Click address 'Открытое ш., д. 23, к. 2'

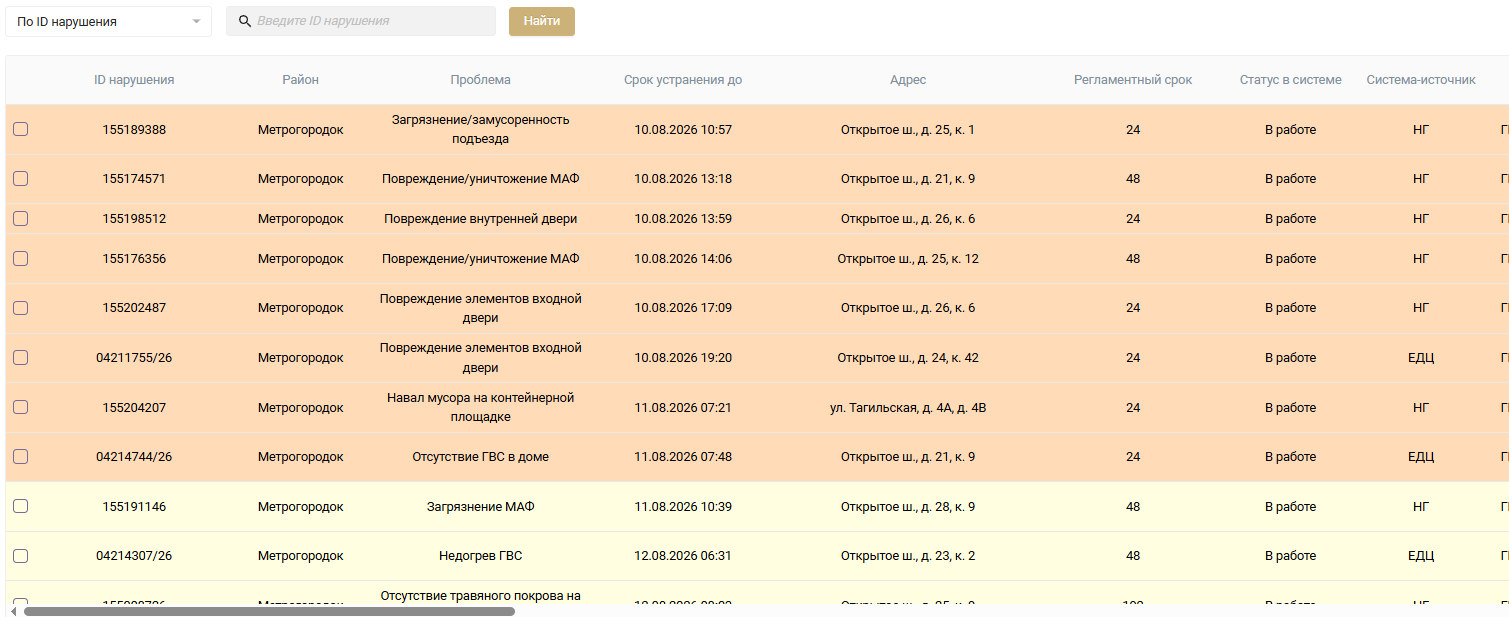pos(908,556)
